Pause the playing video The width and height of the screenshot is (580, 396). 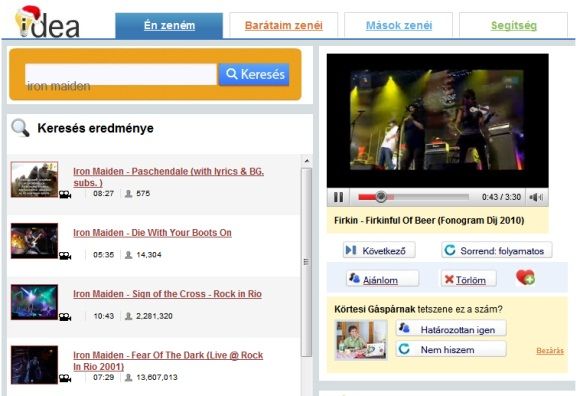tap(338, 197)
